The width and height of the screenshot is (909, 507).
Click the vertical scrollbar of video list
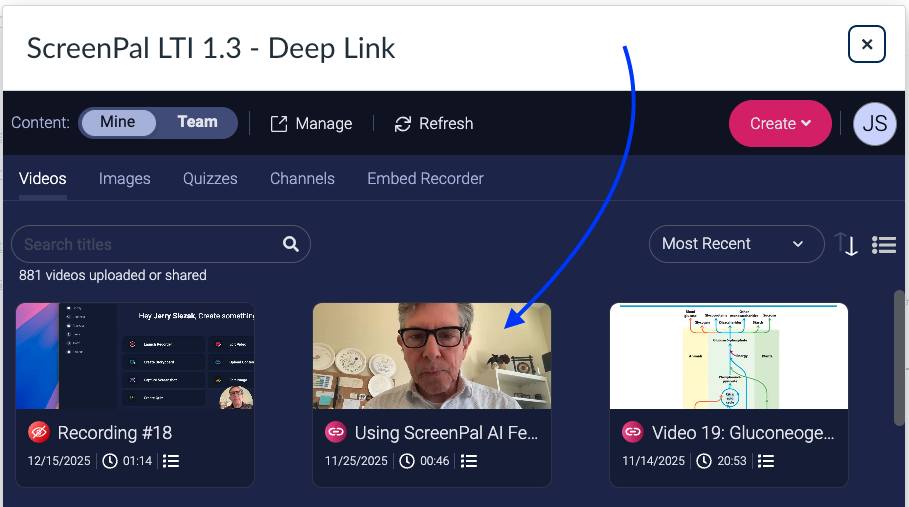(899, 359)
